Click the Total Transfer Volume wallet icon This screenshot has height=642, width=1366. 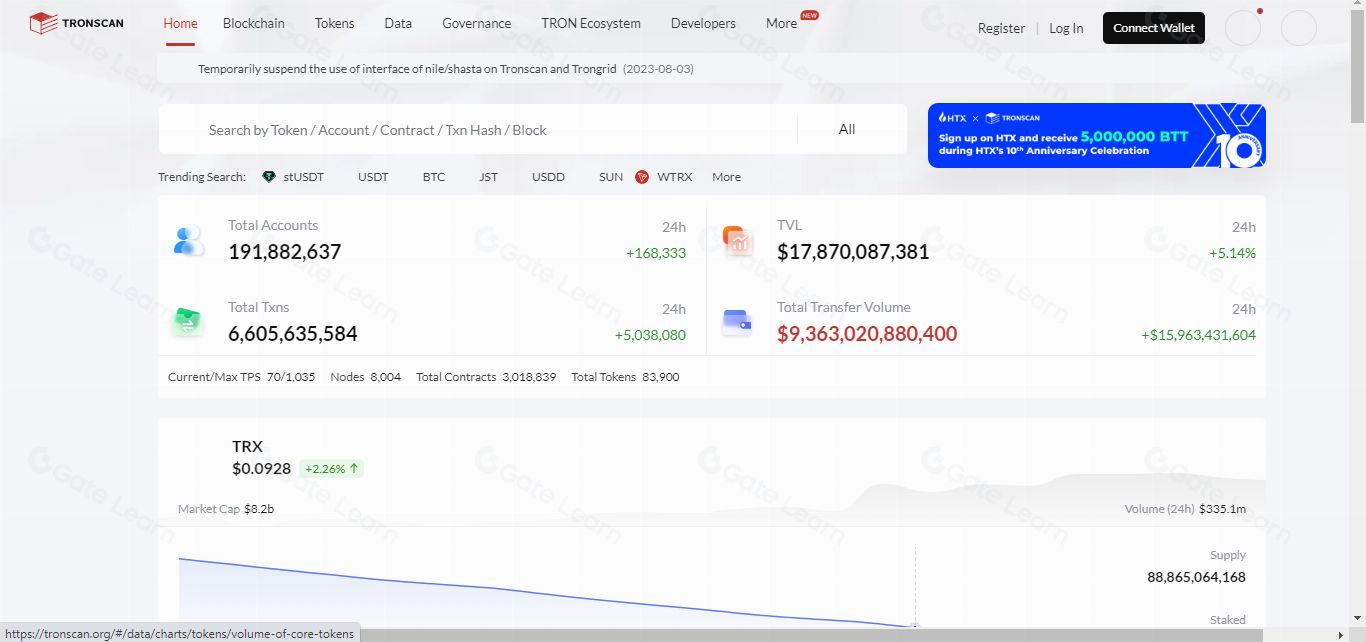(x=737, y=322)
